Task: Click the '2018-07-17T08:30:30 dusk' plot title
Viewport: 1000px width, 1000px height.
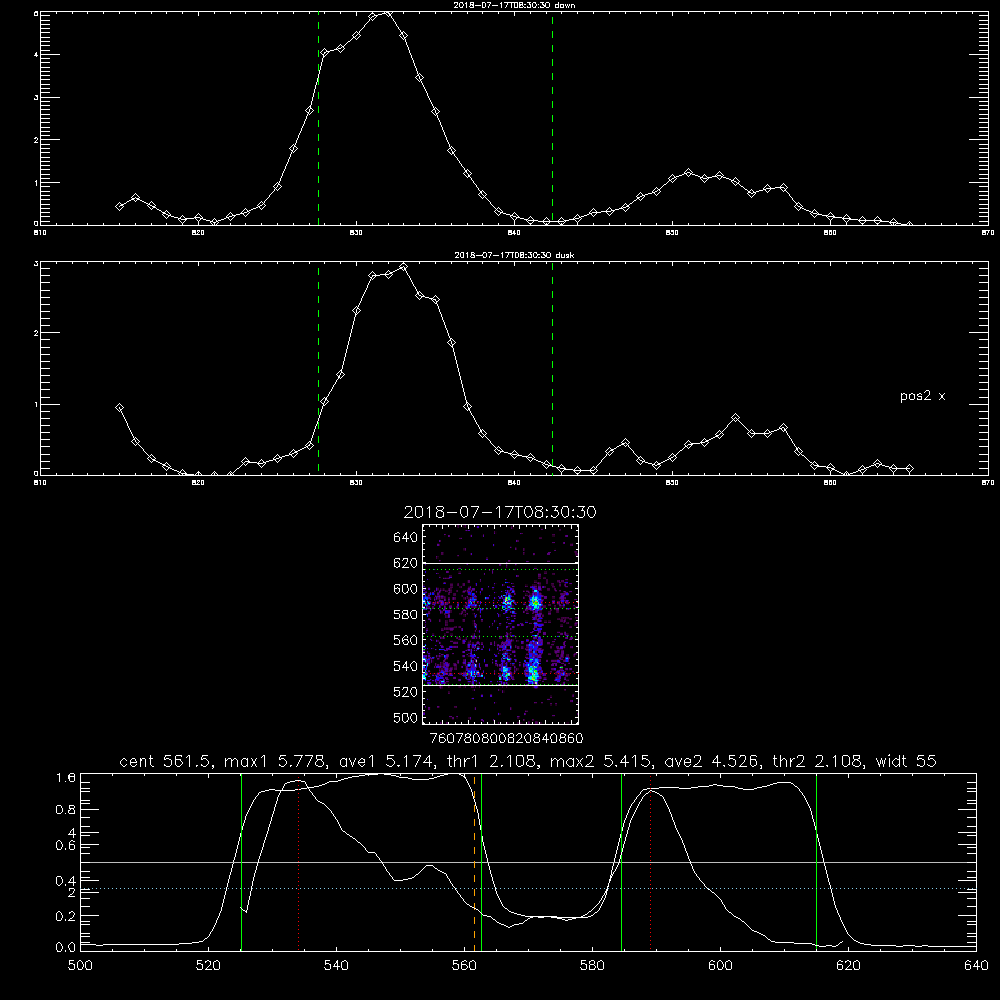Action: 514,255
